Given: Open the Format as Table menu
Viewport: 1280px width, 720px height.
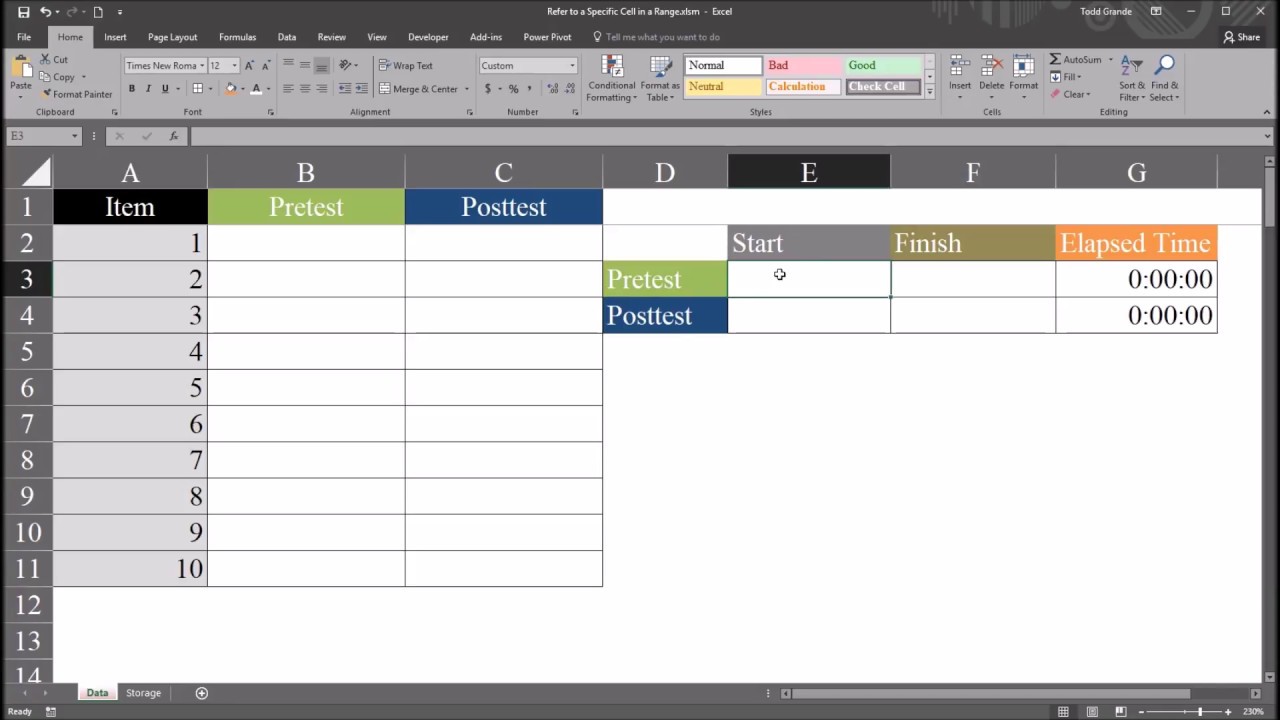Looking at the screenshot, I should pos(661,78).
